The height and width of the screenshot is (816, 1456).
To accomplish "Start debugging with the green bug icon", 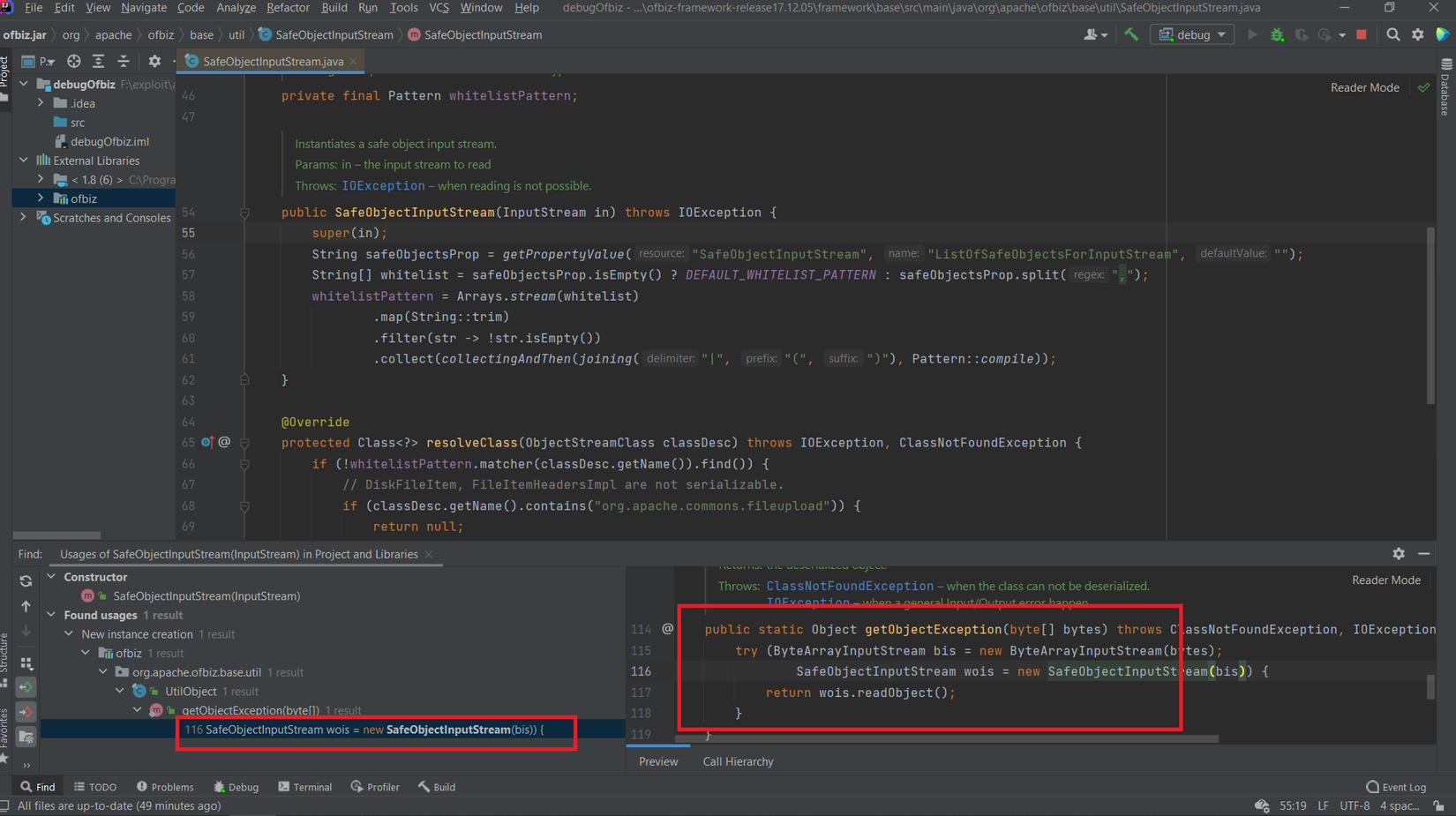I will 1277,34.
